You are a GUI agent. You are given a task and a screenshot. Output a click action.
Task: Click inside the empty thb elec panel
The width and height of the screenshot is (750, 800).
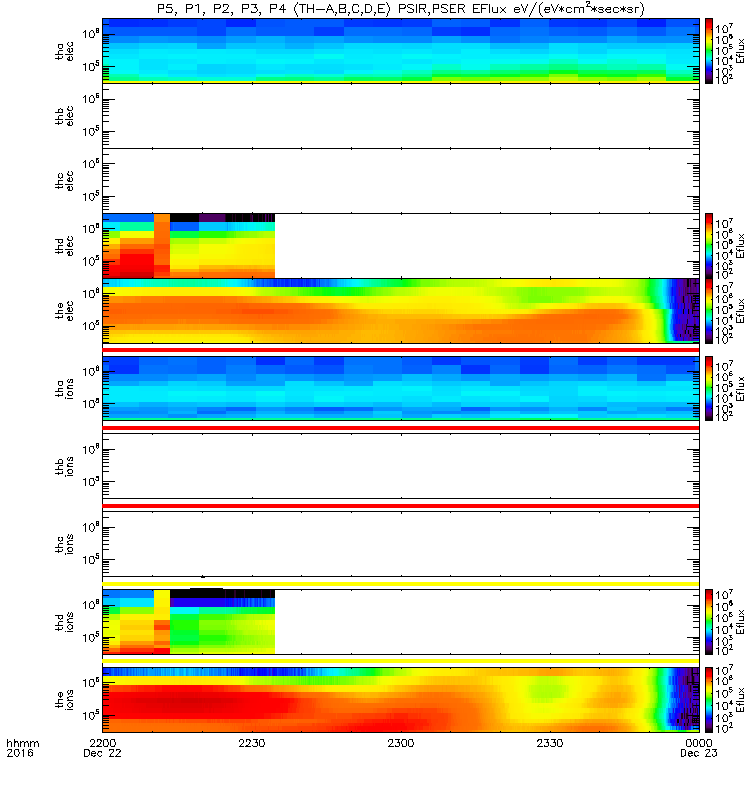tap(401, 116)
